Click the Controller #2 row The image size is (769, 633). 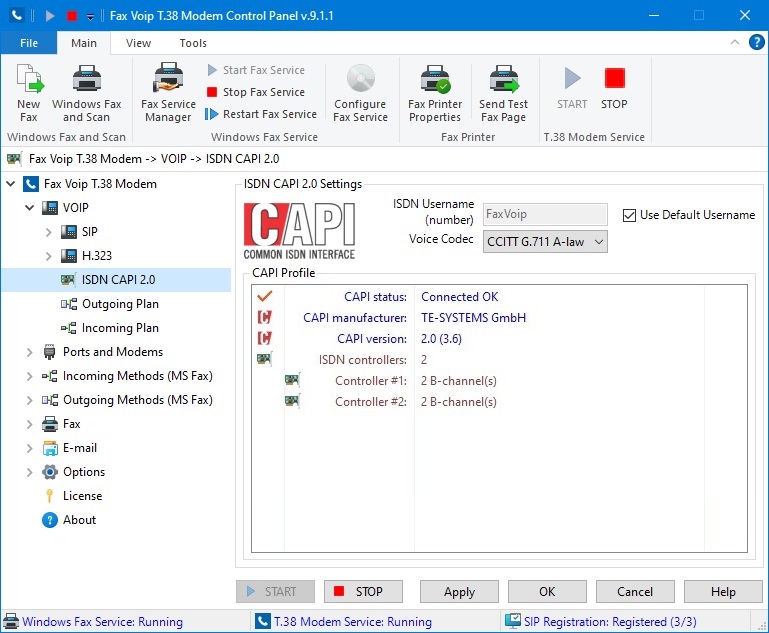pos(499,402)
